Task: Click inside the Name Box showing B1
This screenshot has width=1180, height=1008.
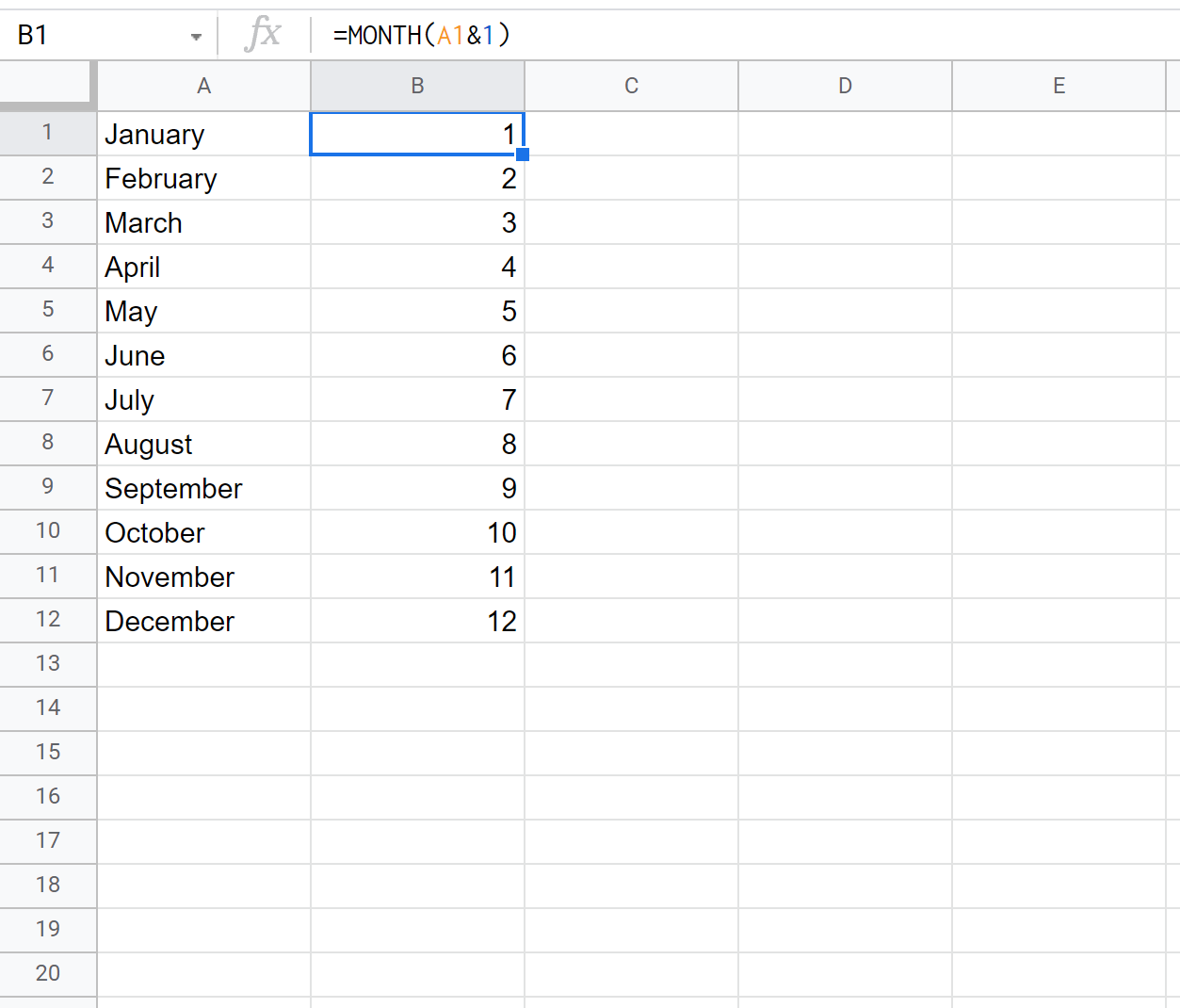Action: pos(94,36)
